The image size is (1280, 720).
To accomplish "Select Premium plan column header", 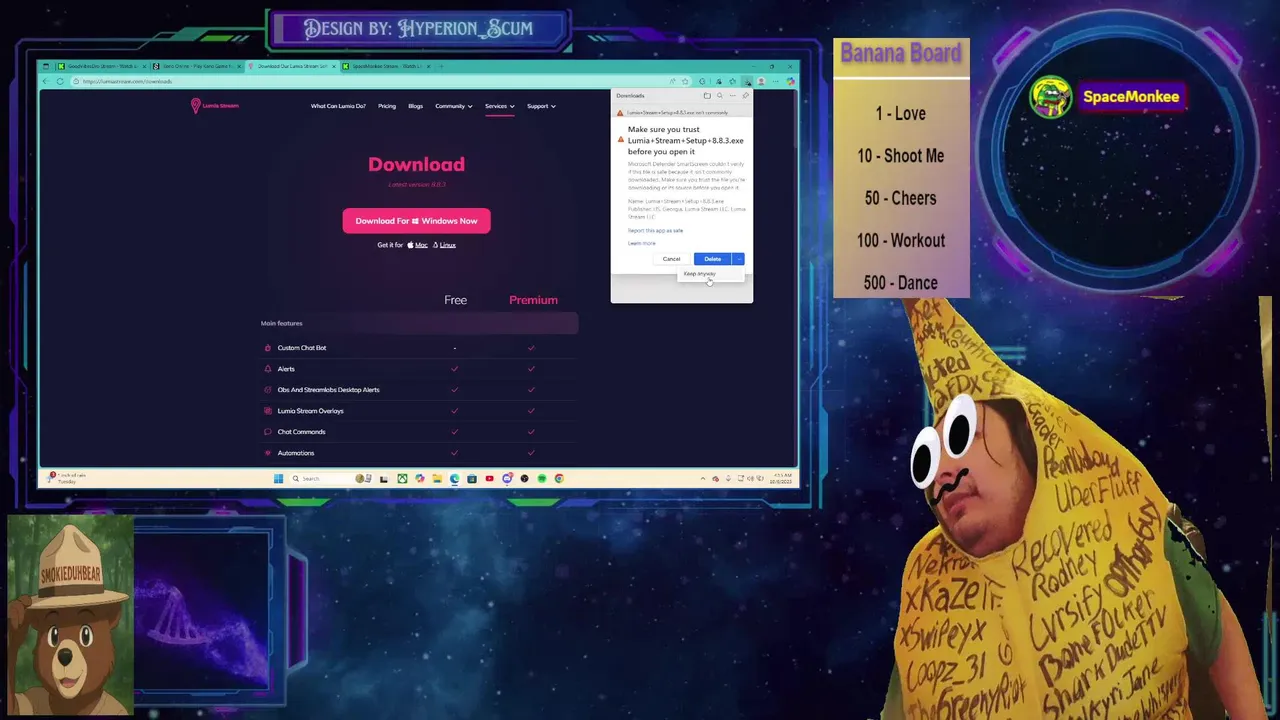I will pos(533,300).
